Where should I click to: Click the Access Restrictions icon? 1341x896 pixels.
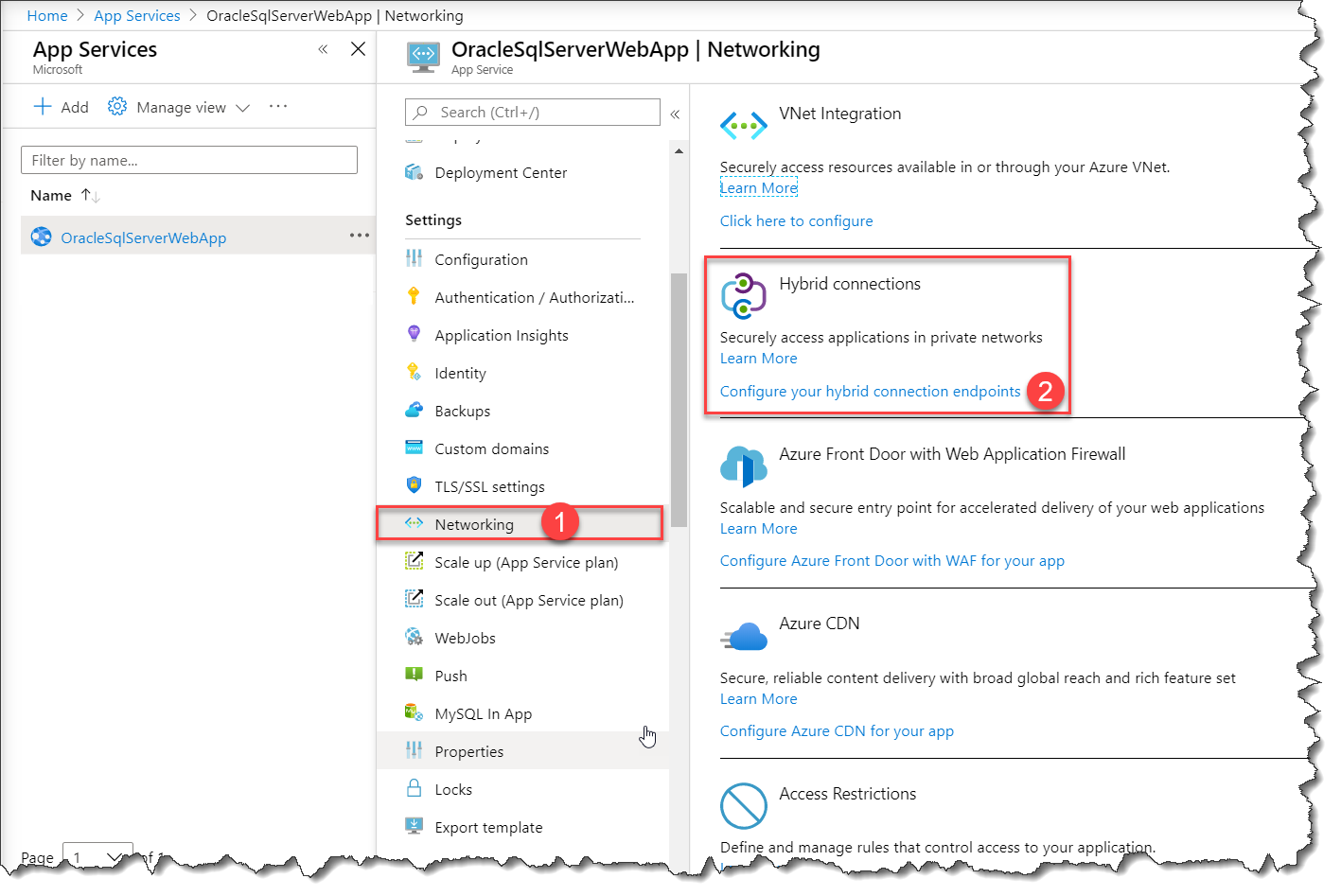pos(743,806)
